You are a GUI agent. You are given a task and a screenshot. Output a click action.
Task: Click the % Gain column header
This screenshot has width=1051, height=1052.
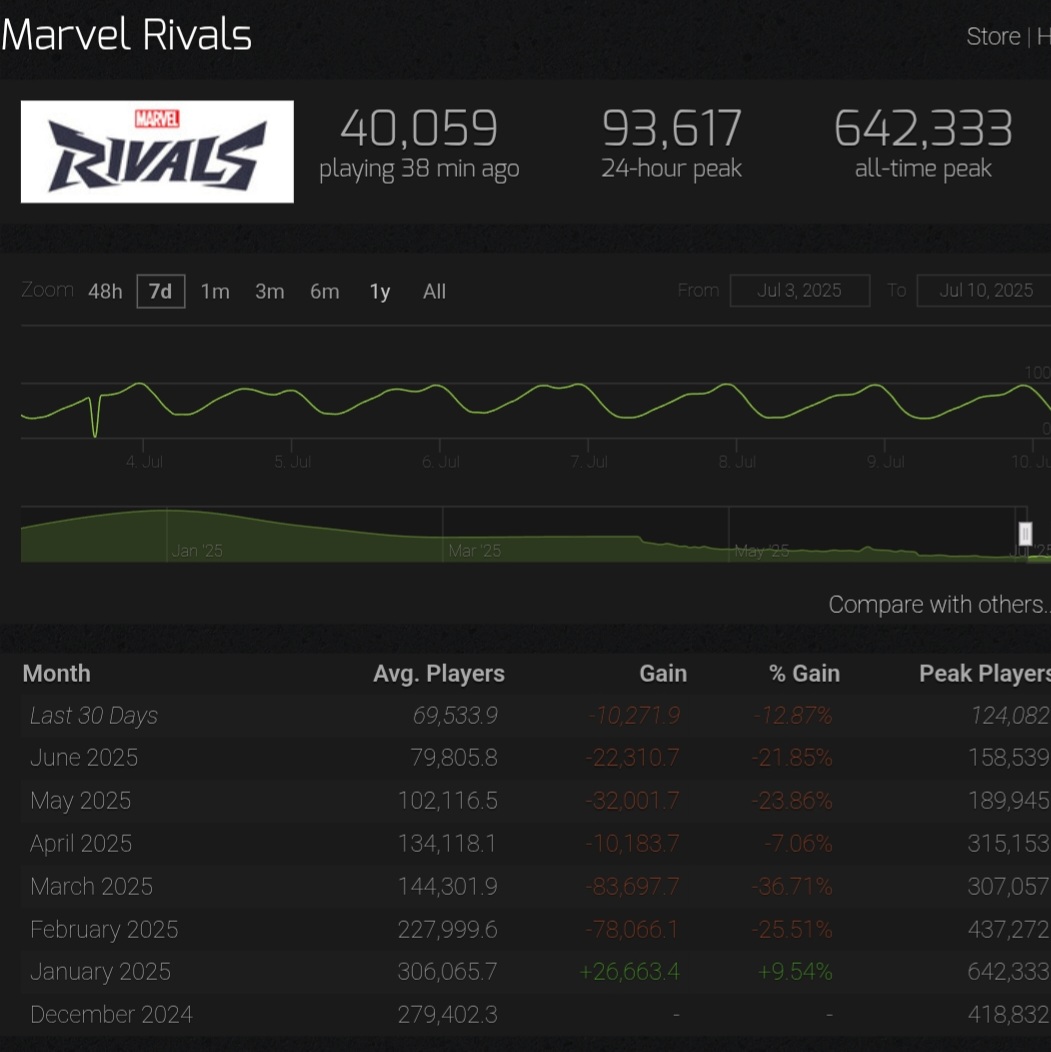804,673
